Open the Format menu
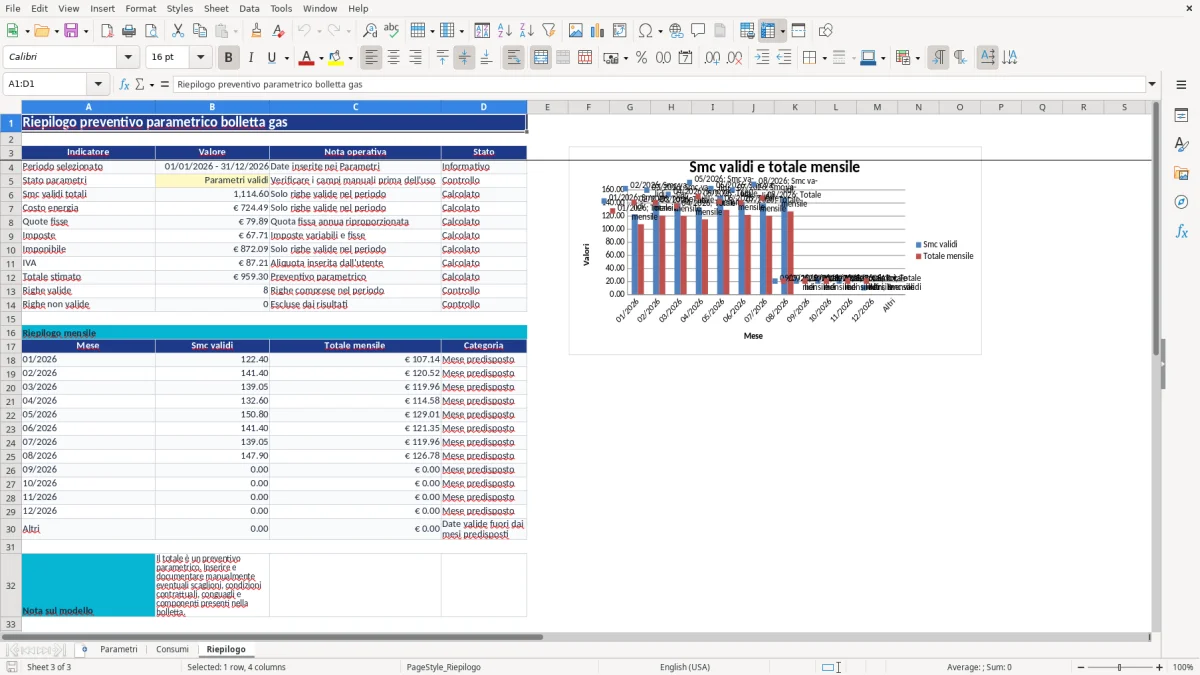This screenshot has width=1200, height=675. [141, 8]
